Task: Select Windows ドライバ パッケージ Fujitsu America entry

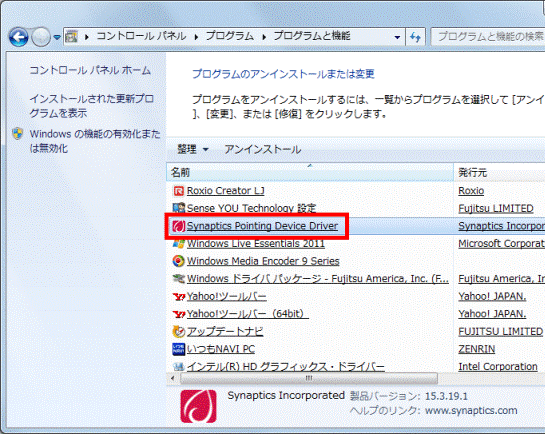Action: tap(318, 279)
